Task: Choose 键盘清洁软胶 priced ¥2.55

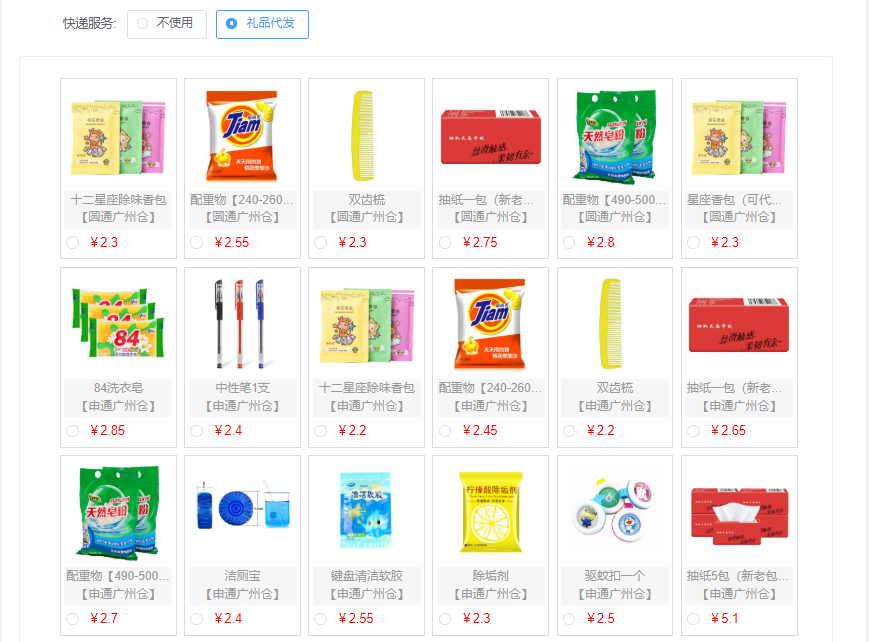Action: point(320,619)
